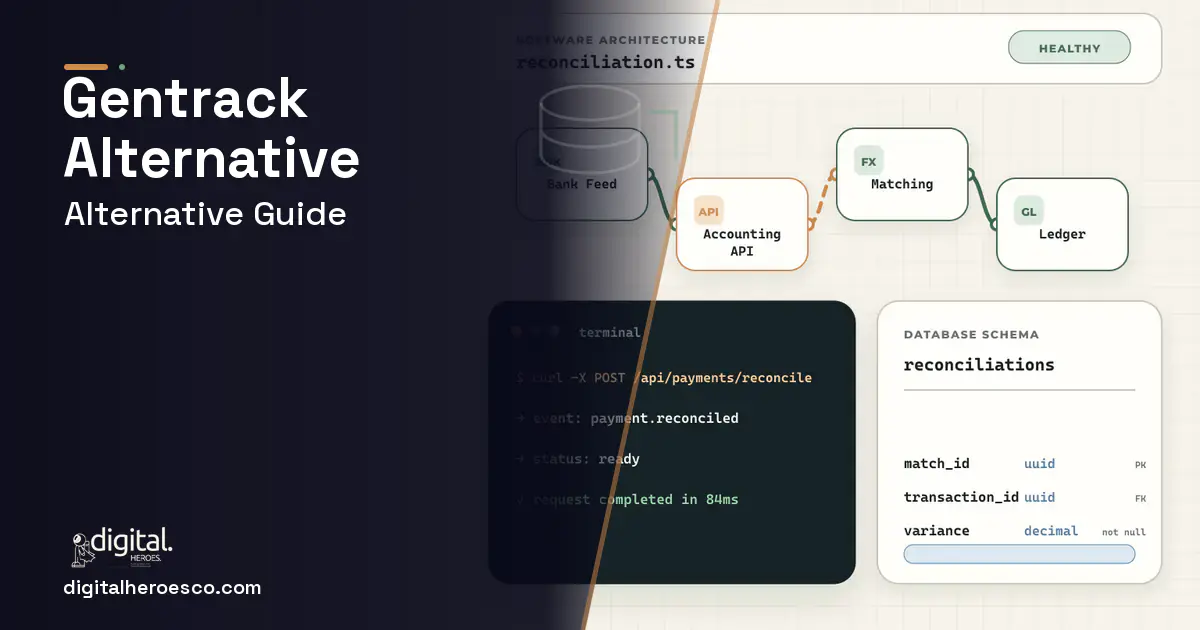Screen dimensions: 1200x630
Task: Click the HEALTHY status badge
Action: [x=1069, y=48]
